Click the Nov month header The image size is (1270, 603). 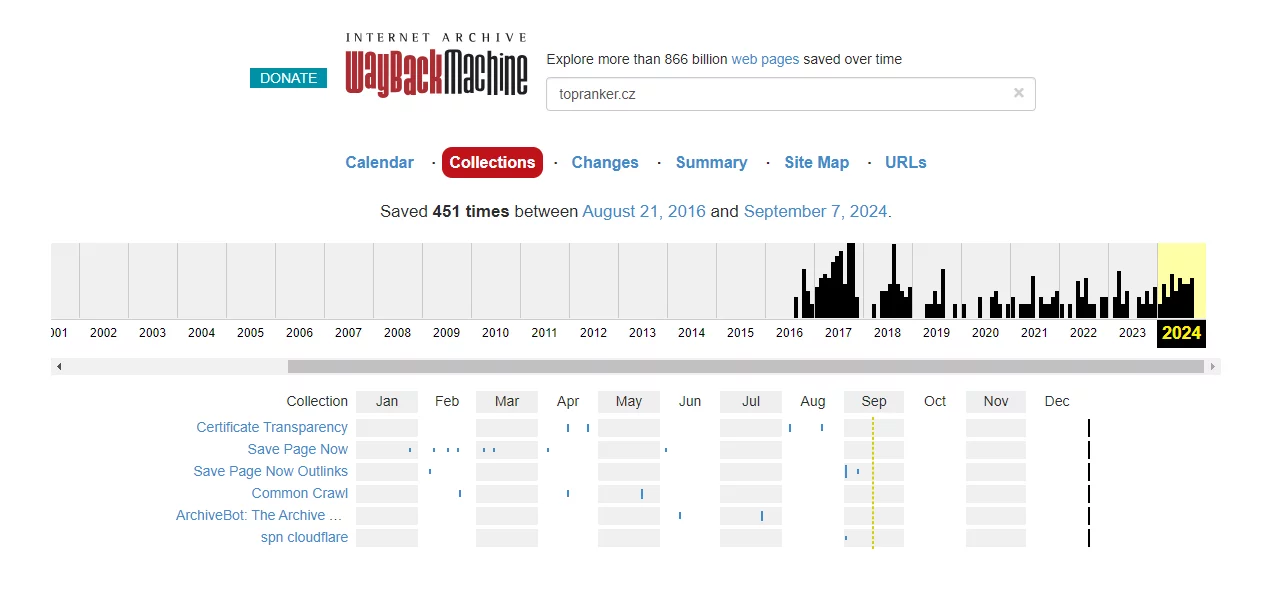996,401
